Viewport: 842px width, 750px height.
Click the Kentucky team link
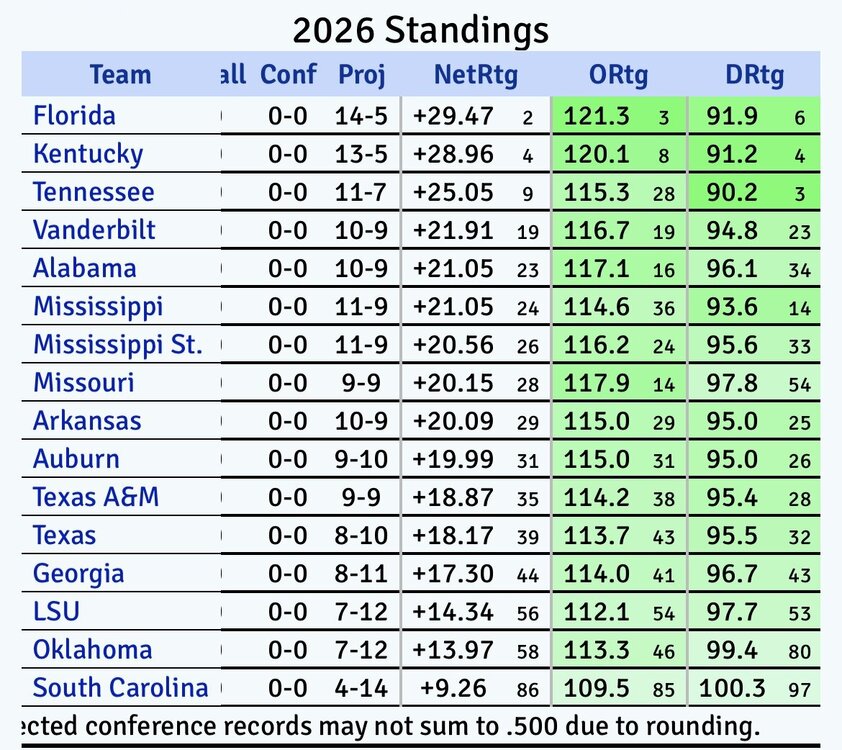[88, 154]
